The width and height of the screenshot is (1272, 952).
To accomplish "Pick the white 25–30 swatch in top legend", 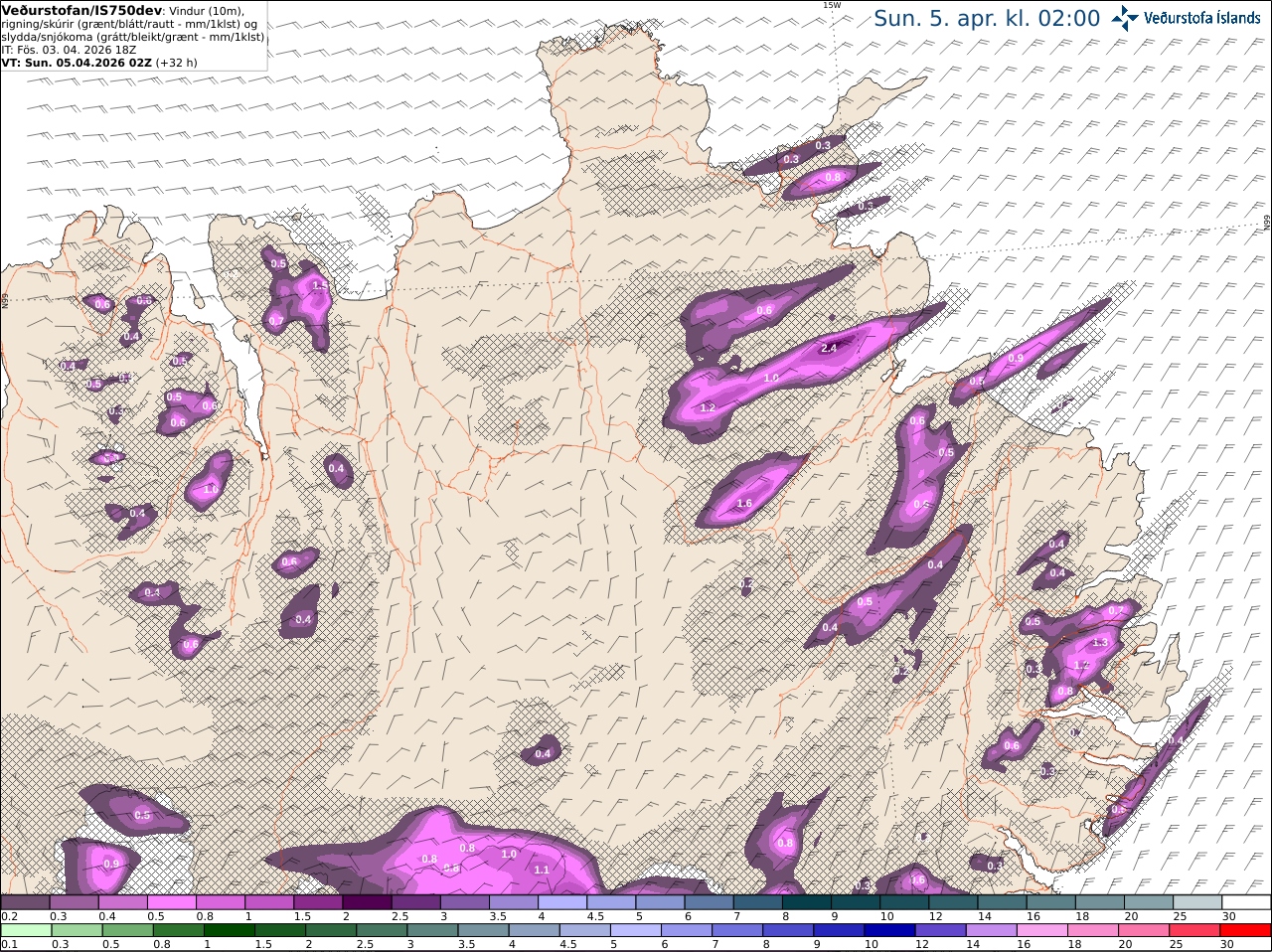I will (x=1246, y=902).
